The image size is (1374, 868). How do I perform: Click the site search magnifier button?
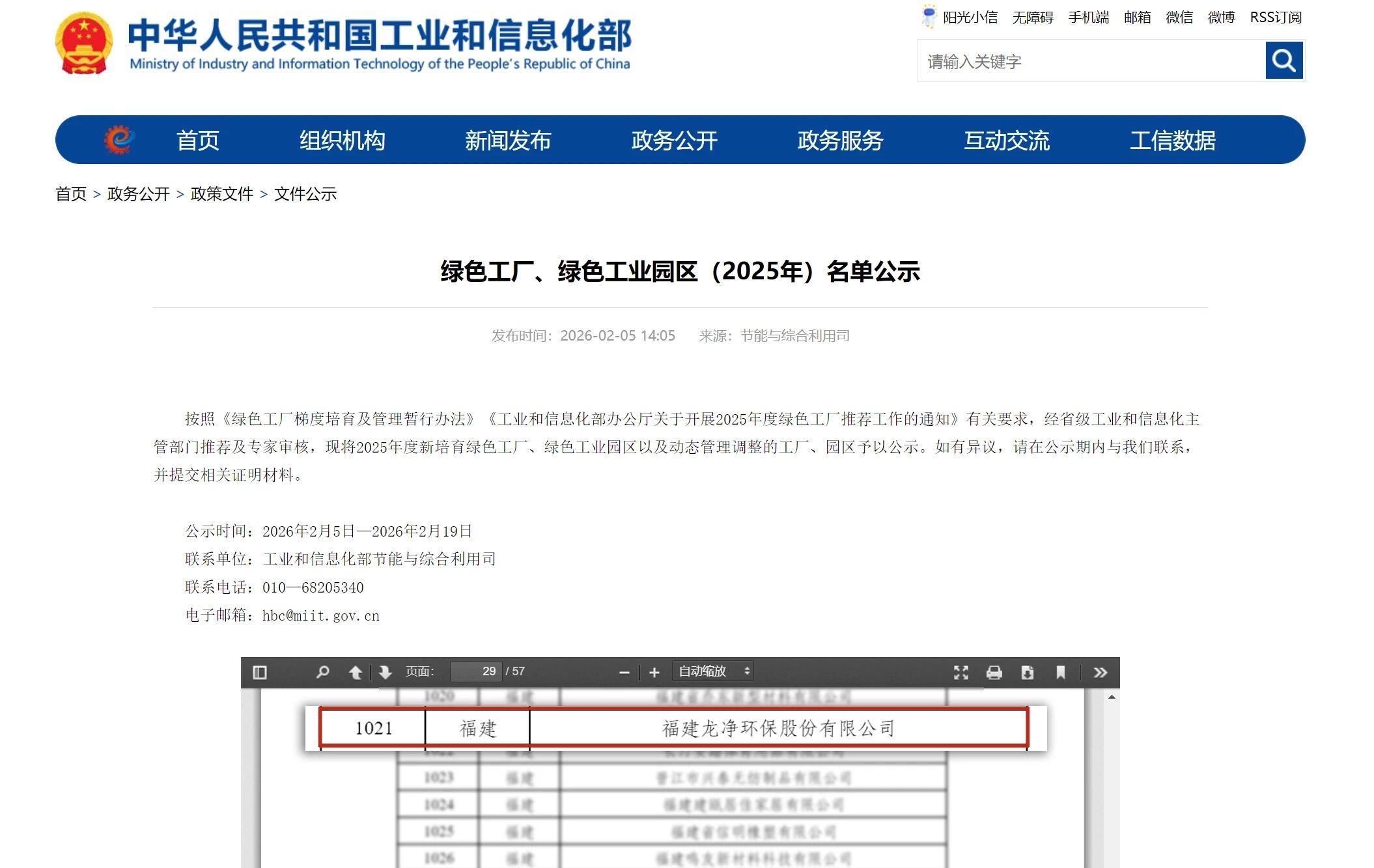(x=1283, y=61)
